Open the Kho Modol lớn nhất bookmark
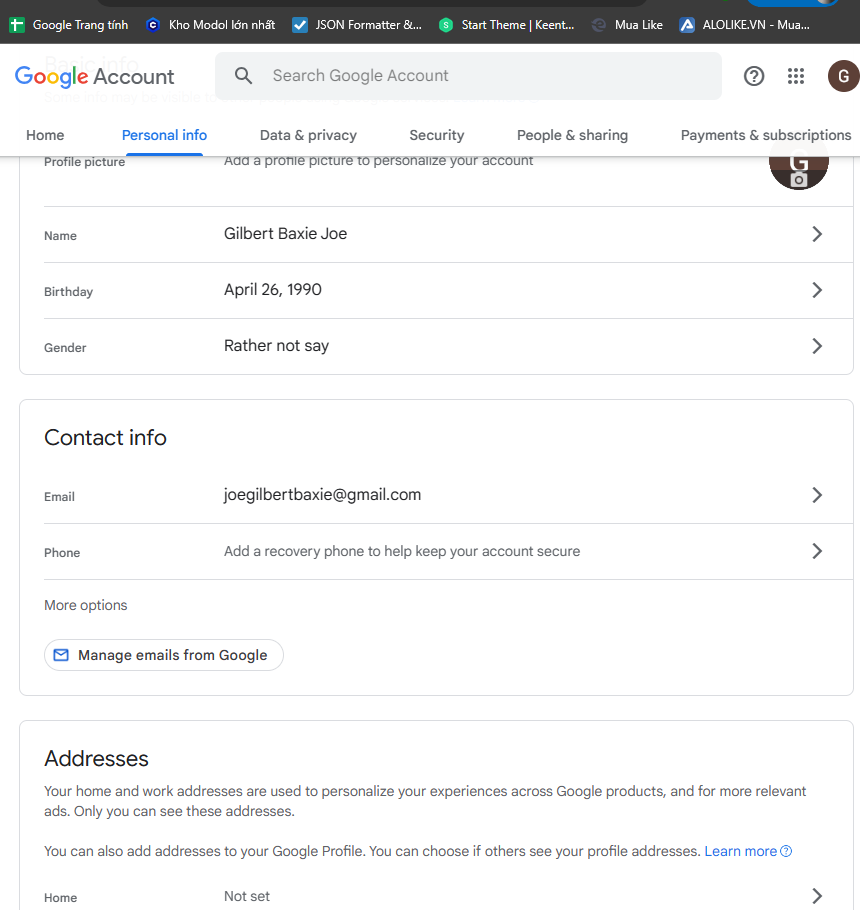The height and width of the screenshot is (910, 860). point(210,25)
